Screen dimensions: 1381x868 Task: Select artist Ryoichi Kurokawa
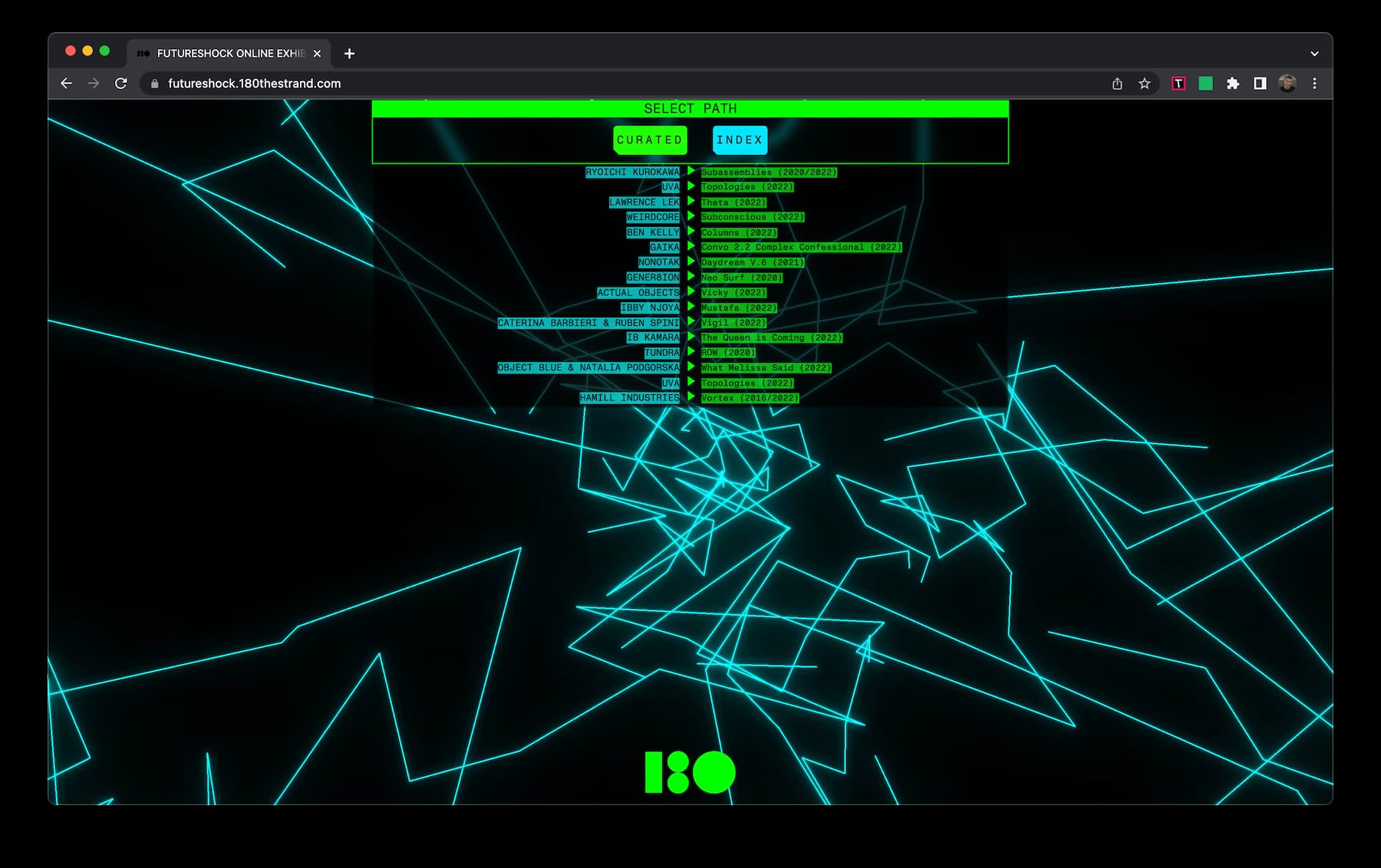pos(632,172)
